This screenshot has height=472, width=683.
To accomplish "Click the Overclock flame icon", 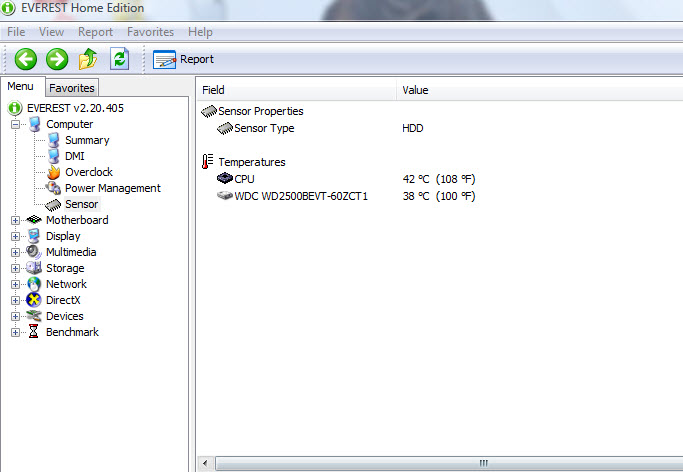I will (54, 172).
